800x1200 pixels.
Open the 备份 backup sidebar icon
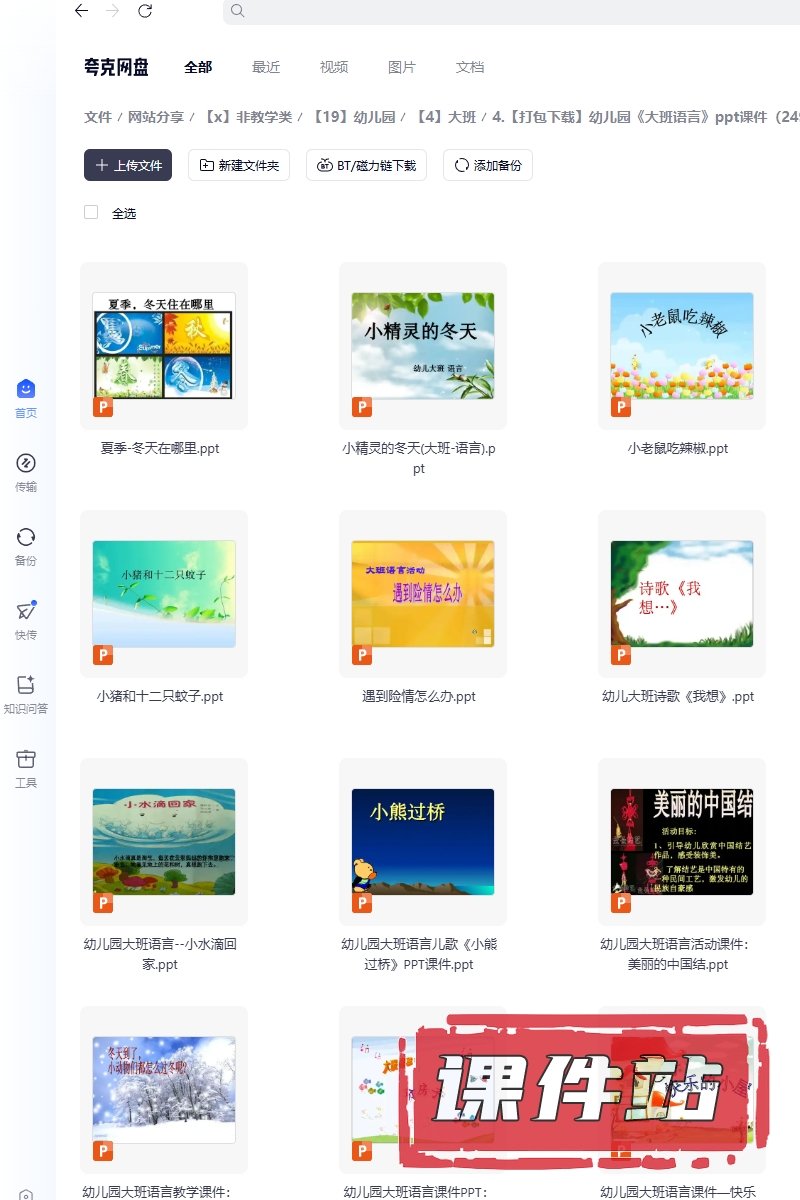(x=26, y=537)
